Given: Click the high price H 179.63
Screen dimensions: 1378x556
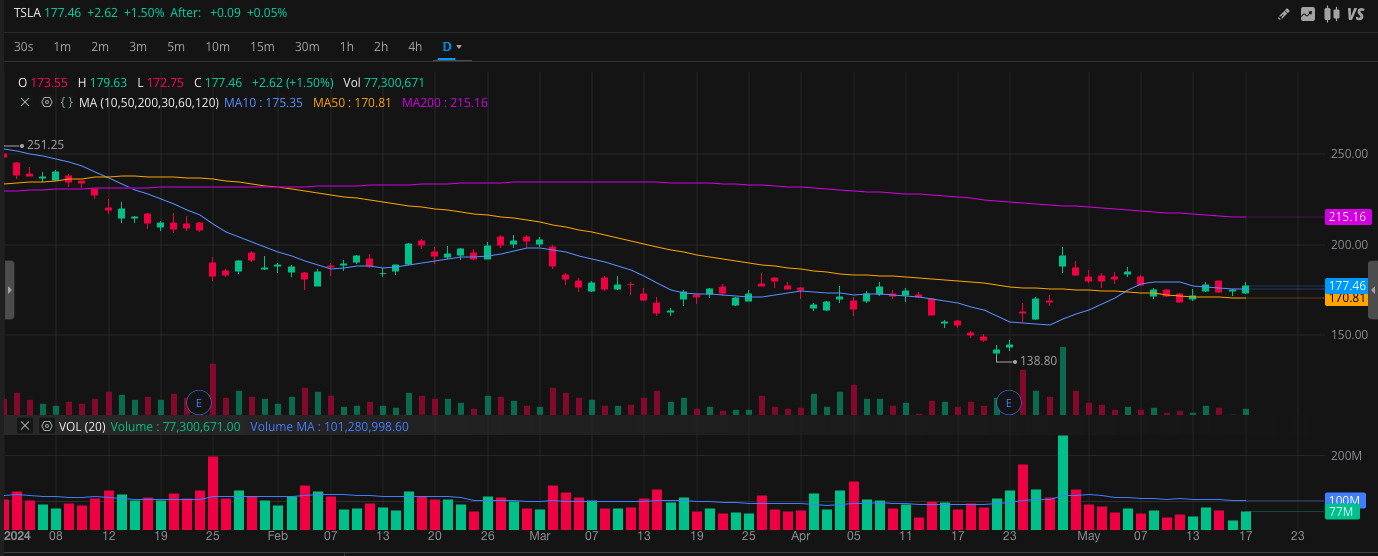Looking at the screenshot, I should (102, 82).
